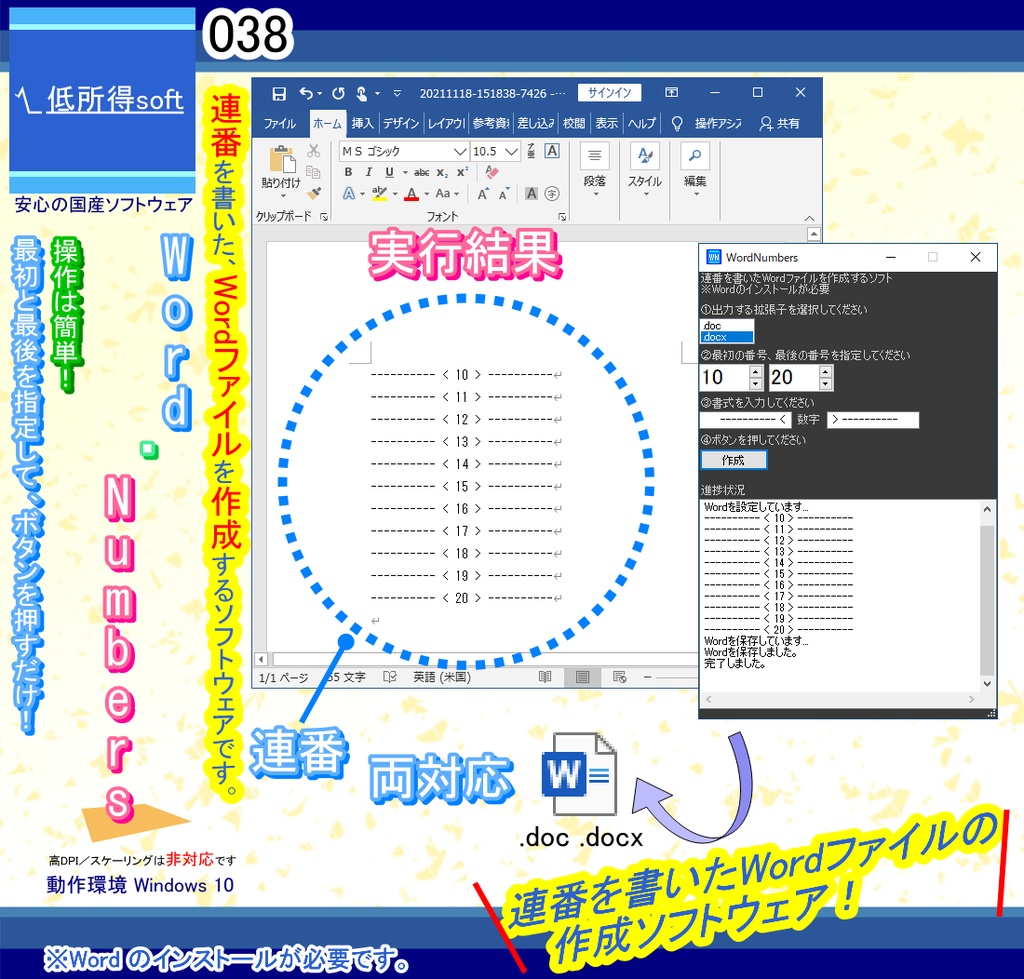Click the サインイン button in the title bar

point(610,92)
